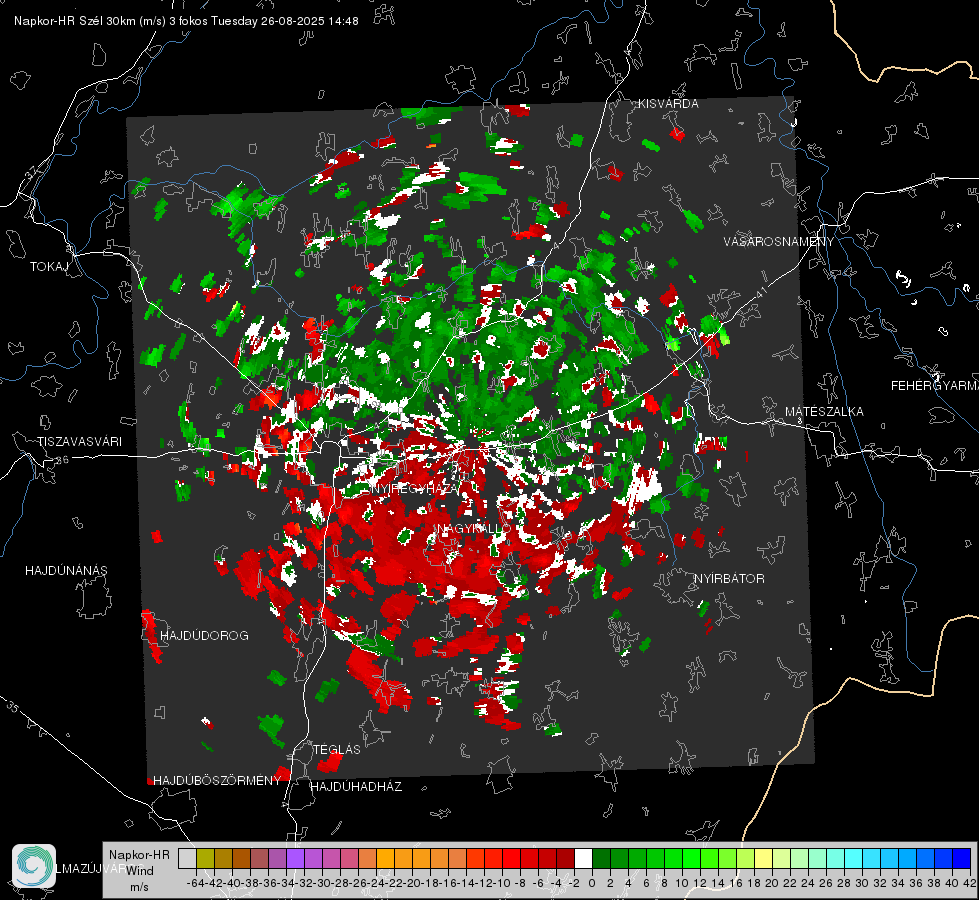This screenshot has height=900, width=979.
Task: Click the FEHÉRGYARMAT town label
Action: point(935,386)
